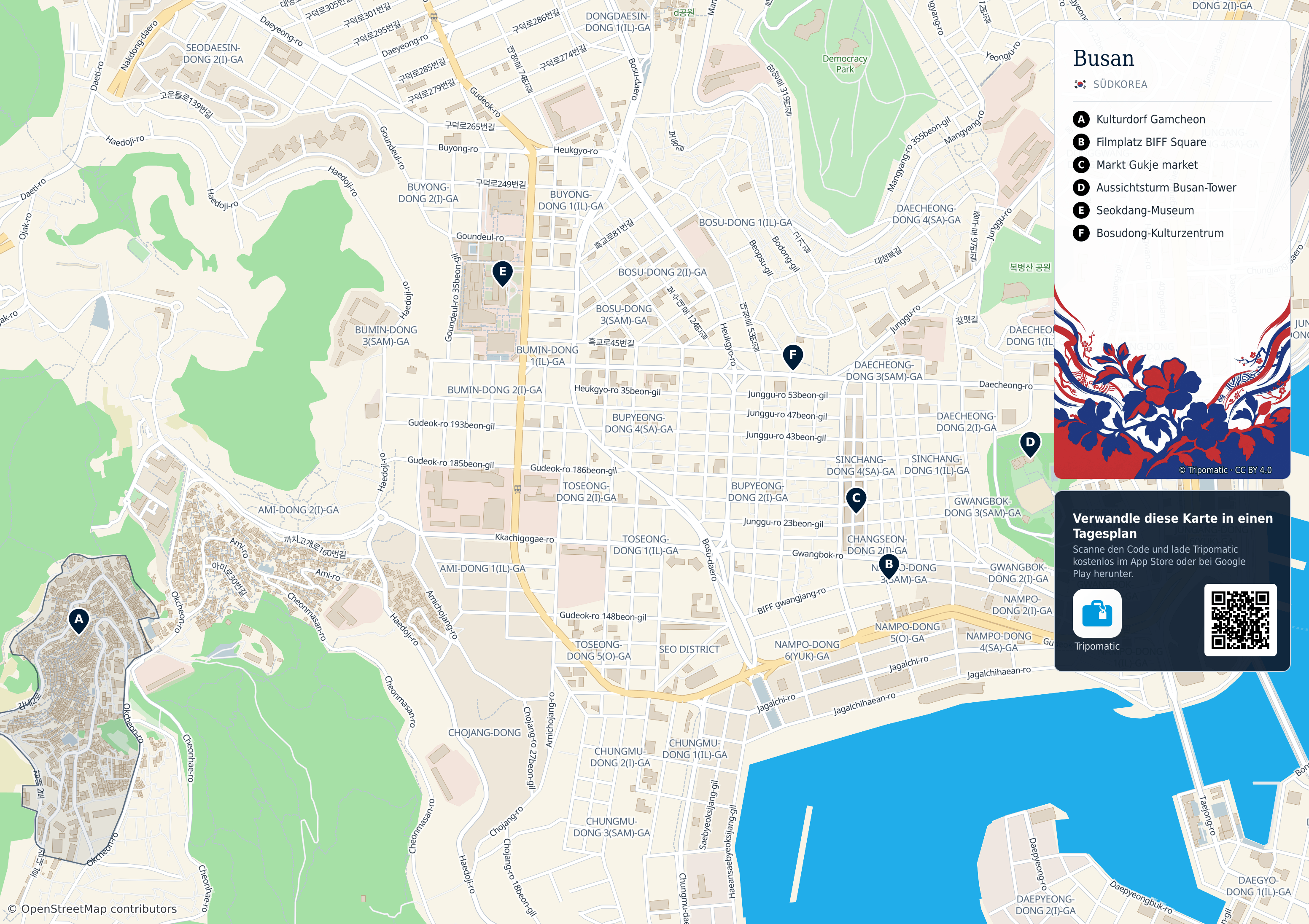Click map pin A at Gamcheon village

(x=79, y=620)
